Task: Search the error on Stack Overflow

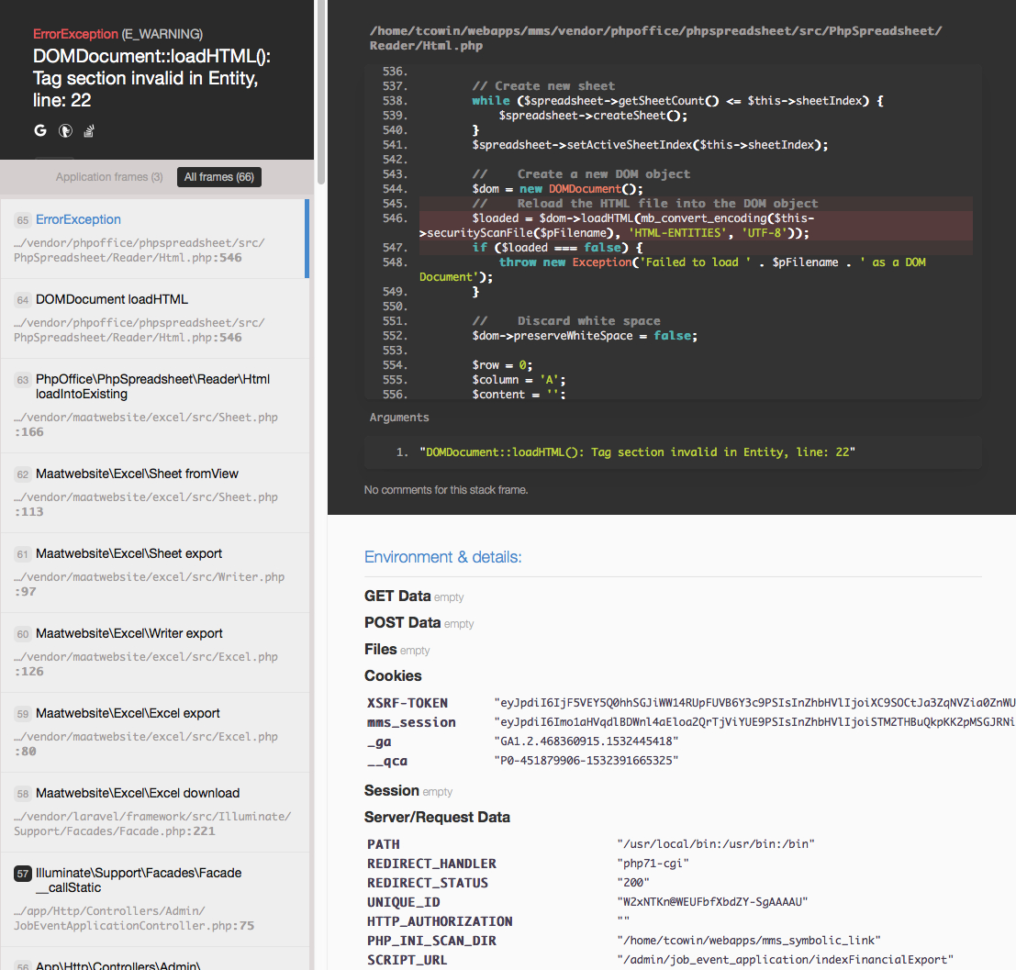Action: (88, 130)
